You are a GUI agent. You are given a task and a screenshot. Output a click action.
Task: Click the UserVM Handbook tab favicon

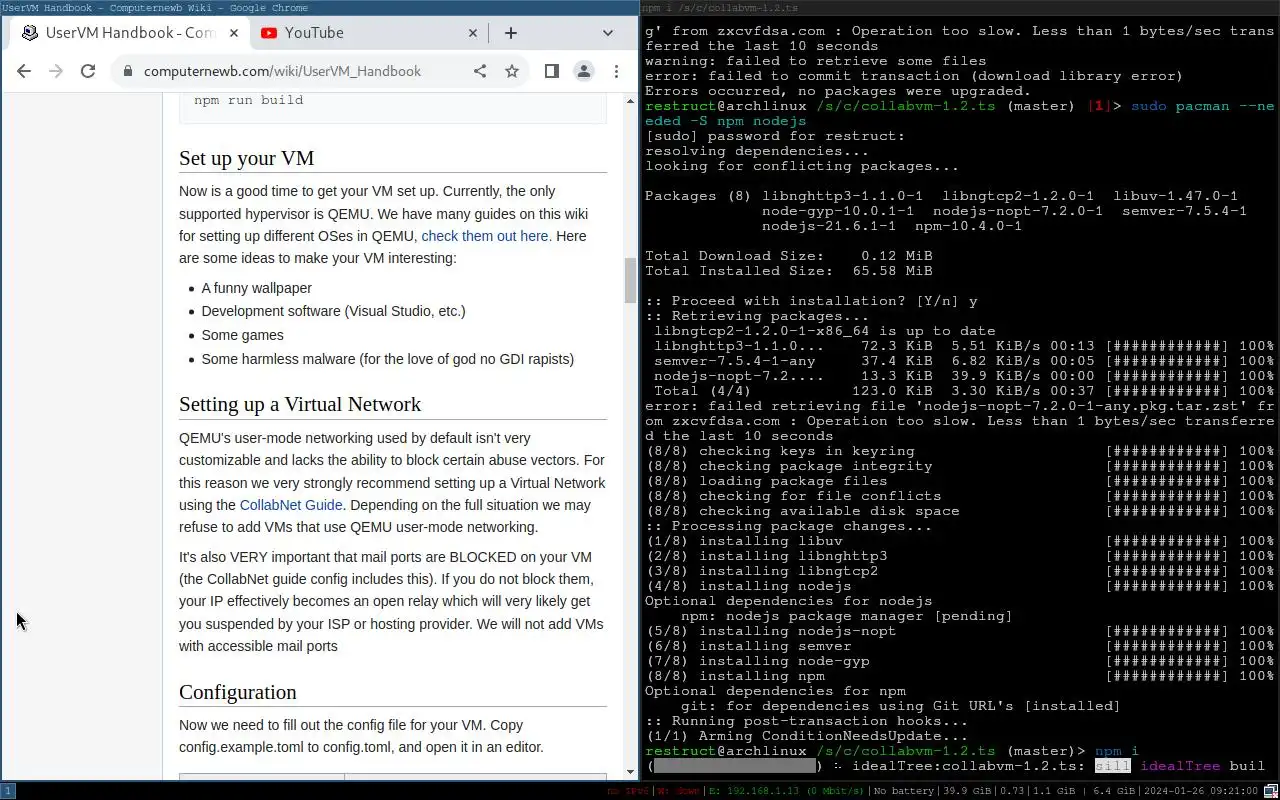30,33
